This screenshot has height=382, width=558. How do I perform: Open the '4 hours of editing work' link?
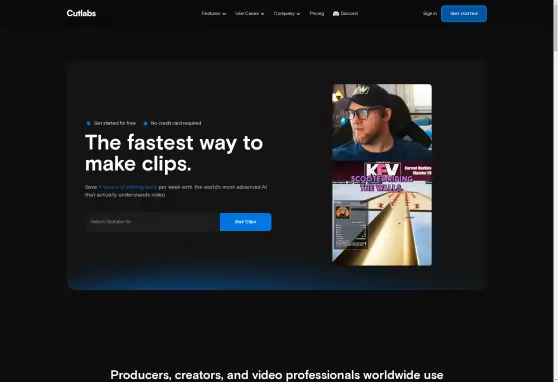tap(127, 187)
